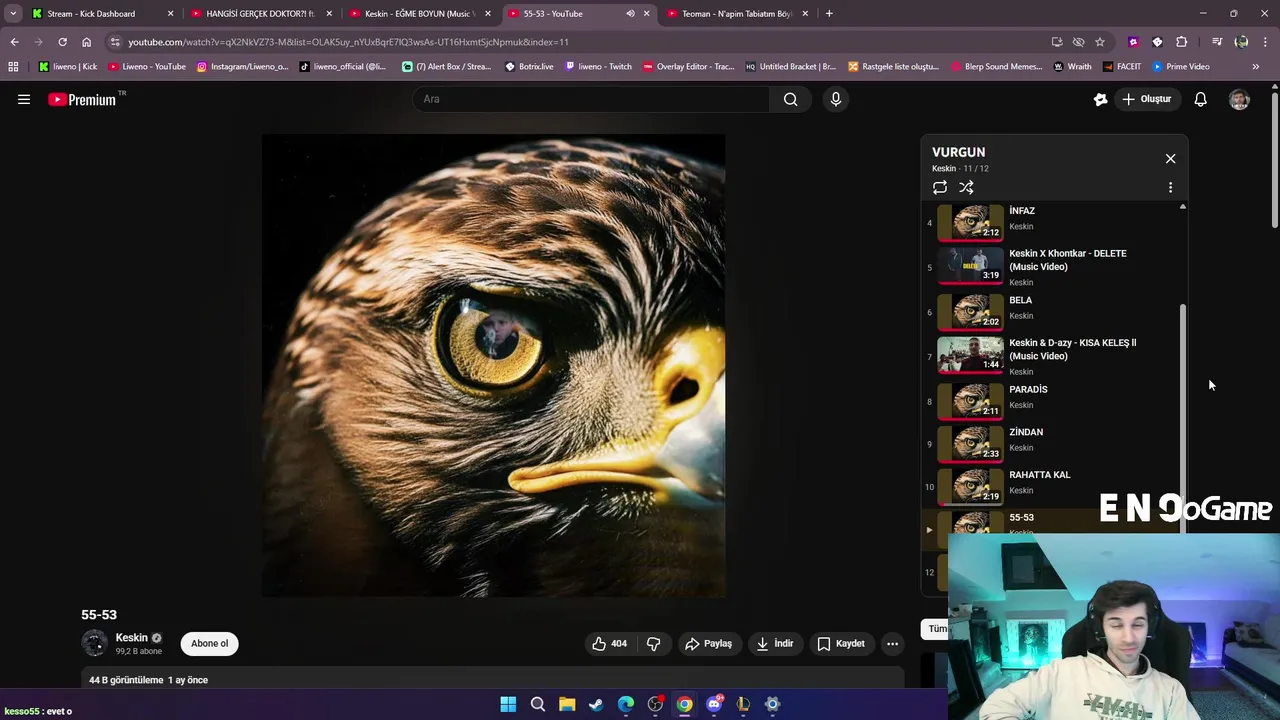Select RAHATTA KAL in the playlist
Viewport: 1280px width, 720px height.
1050,486
